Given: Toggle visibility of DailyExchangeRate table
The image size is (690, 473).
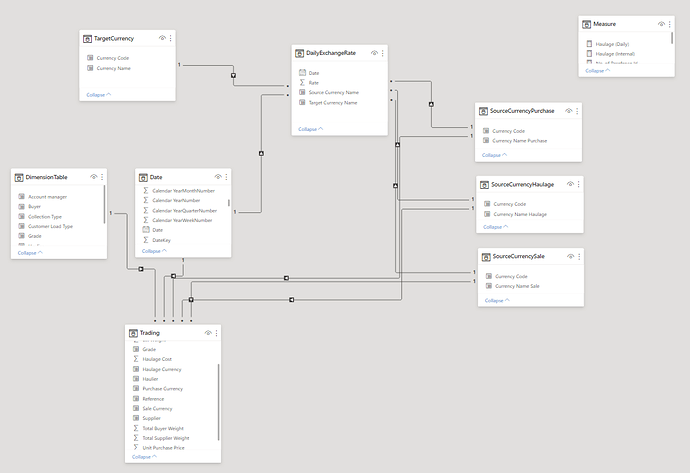Looking at the screenshot, I should coord(374,53).
